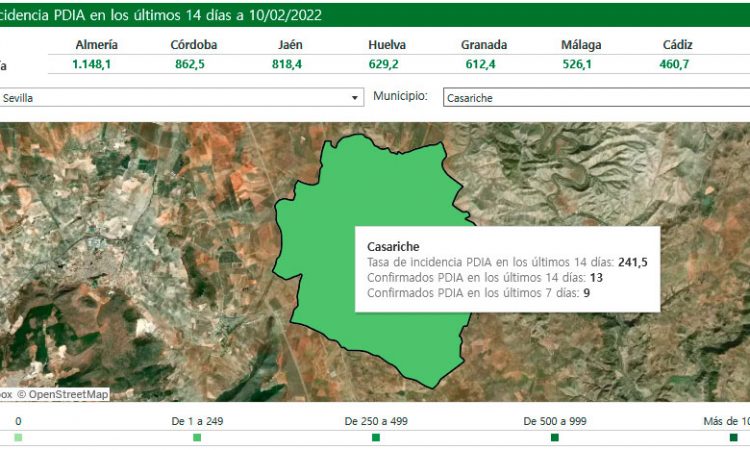Select the legend marker under De 1 a 249
The width and height of the screenshot is (750, 450).
[x=197, y=438]
